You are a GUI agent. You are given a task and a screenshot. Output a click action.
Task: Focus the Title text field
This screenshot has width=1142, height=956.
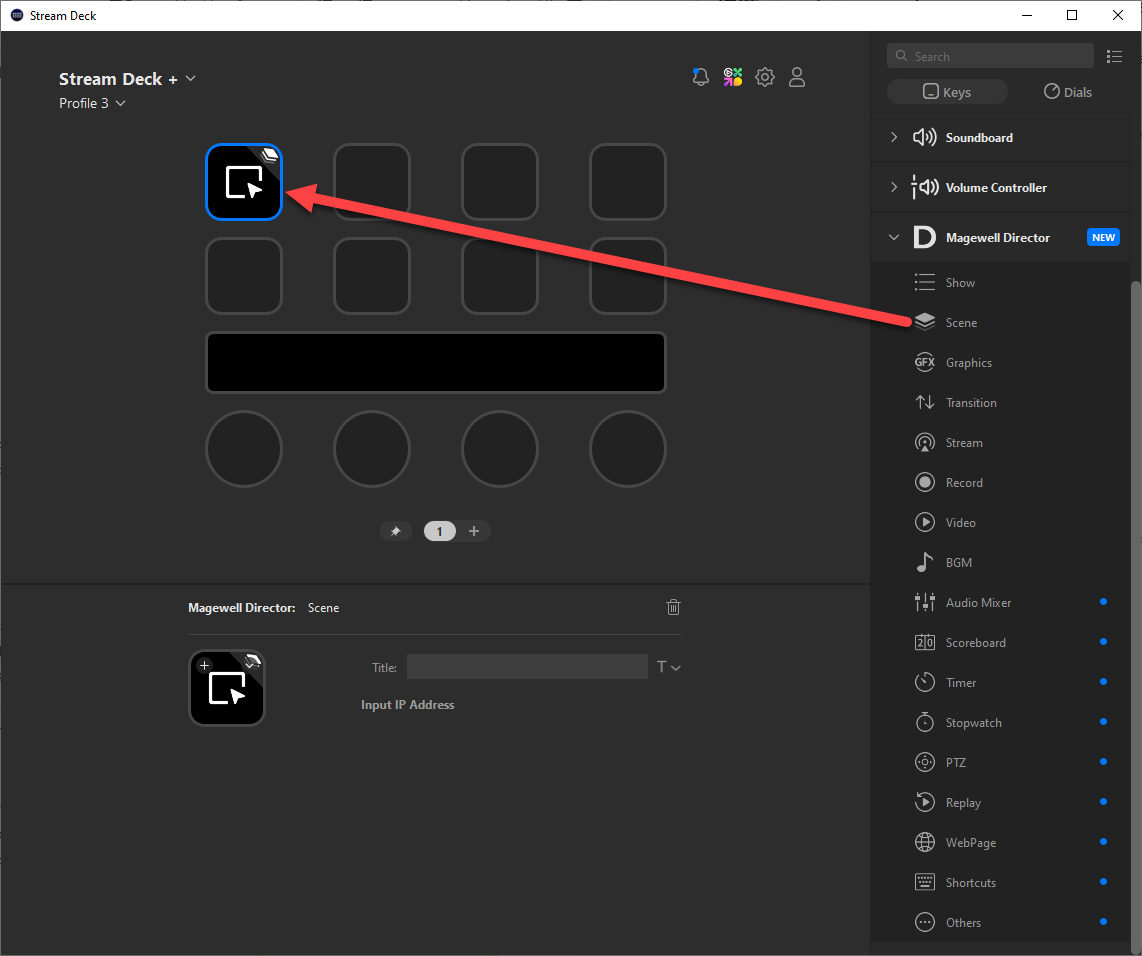point(527,667)
